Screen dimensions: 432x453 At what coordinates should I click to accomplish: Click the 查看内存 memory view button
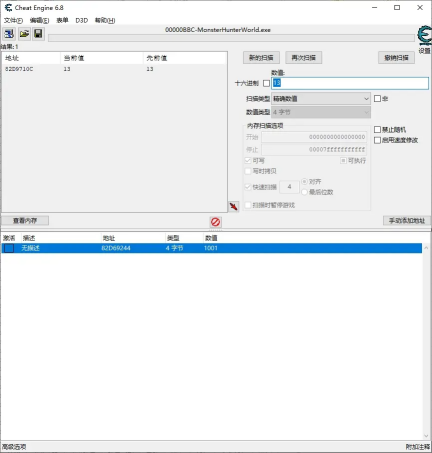click(x=25, y=221)
